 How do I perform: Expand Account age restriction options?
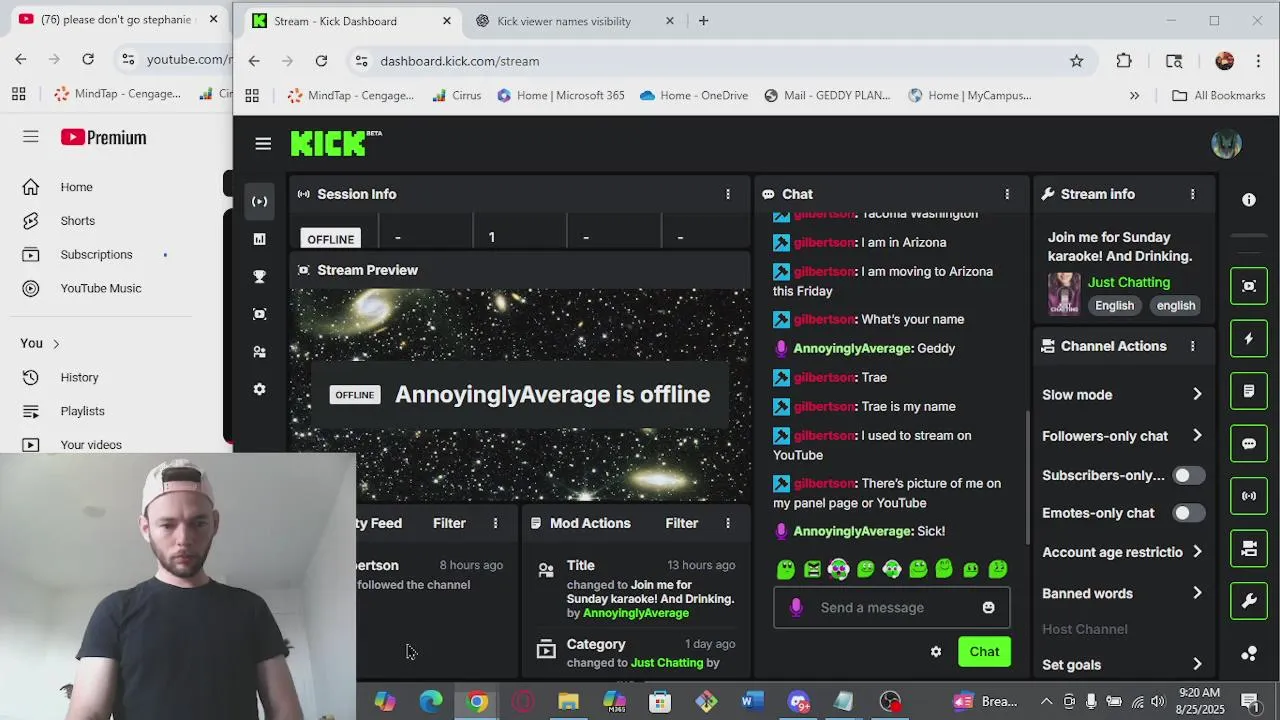coord(1197,552)
